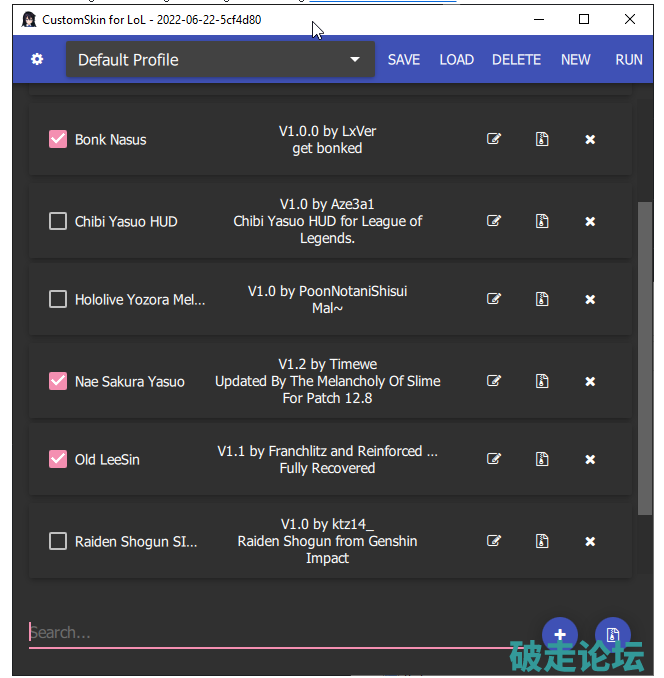Click the round plus button to add mod
The height and width of the screenshot is (678, 664).
(560, 634)
